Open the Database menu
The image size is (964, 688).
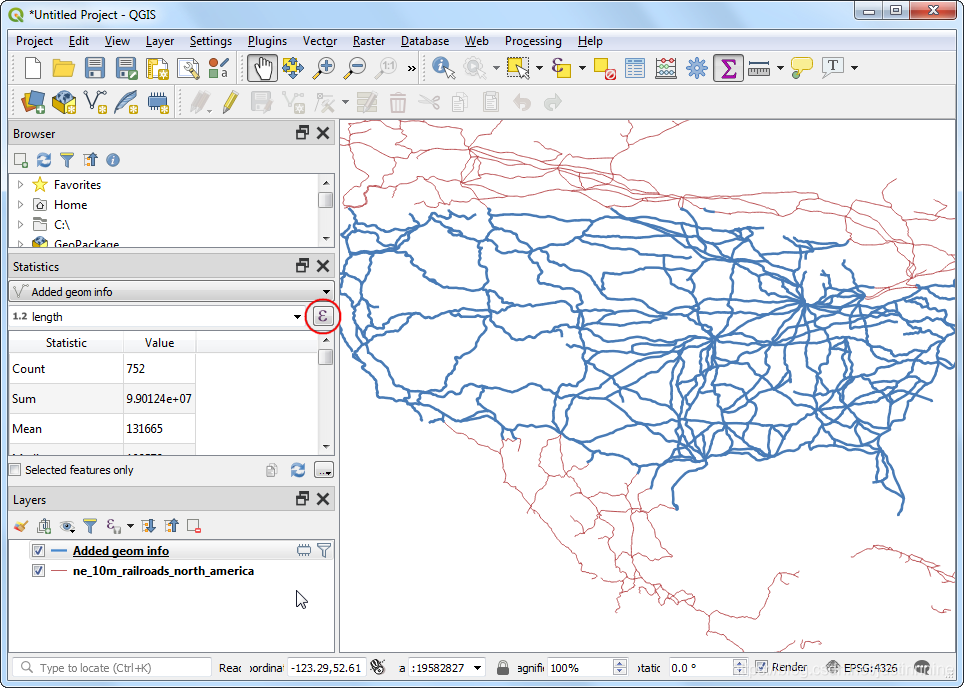pyautogui.click(x=425, y=41)
